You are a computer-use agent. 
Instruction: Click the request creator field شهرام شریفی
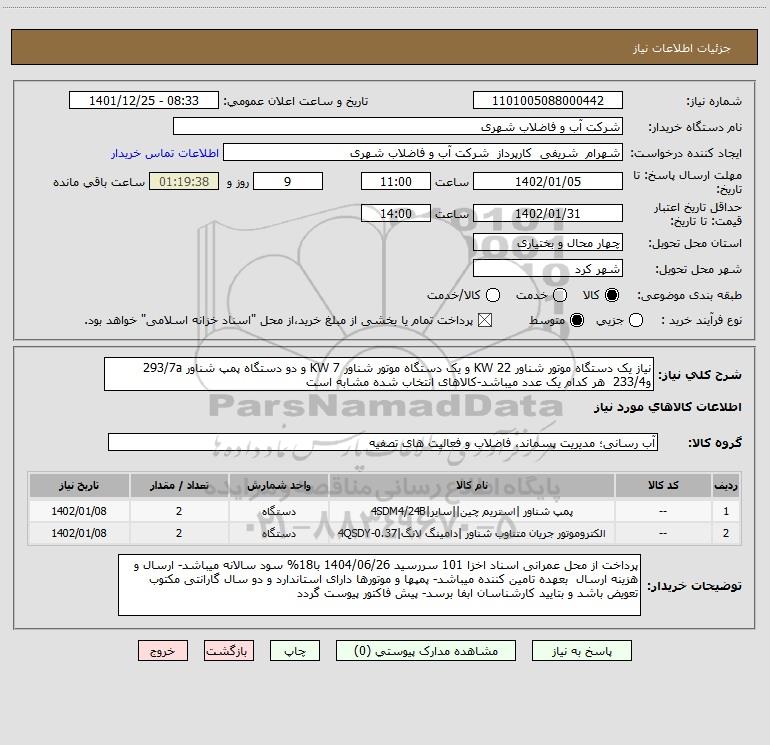click(x=423, y=152)
